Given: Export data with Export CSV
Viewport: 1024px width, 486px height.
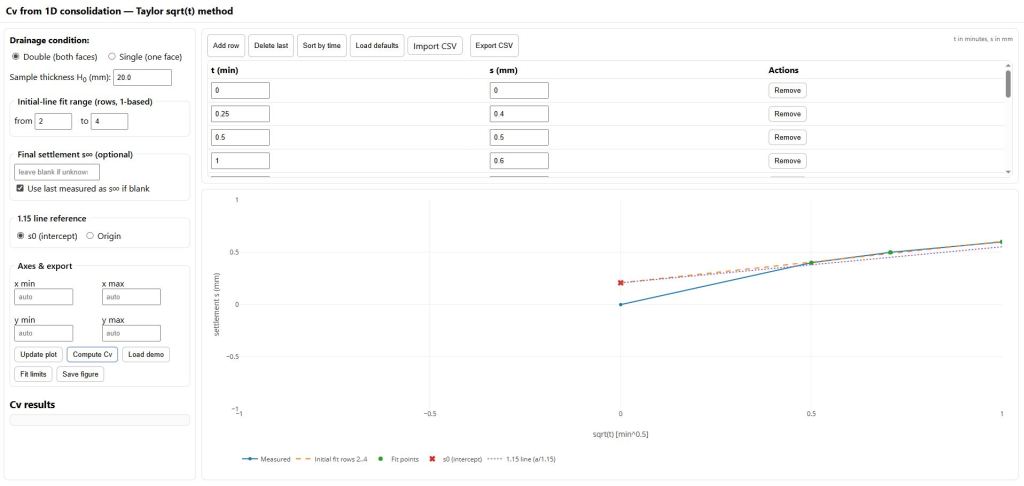Looking at the screenshot, I should 494,46.
